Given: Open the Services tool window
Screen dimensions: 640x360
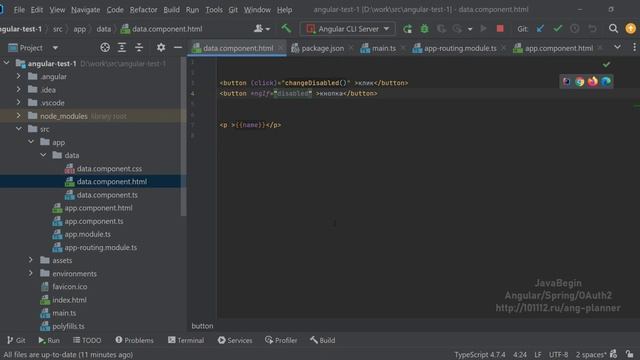Looking at the screenshot, I should pyautogui.click(x=235, y=340).
